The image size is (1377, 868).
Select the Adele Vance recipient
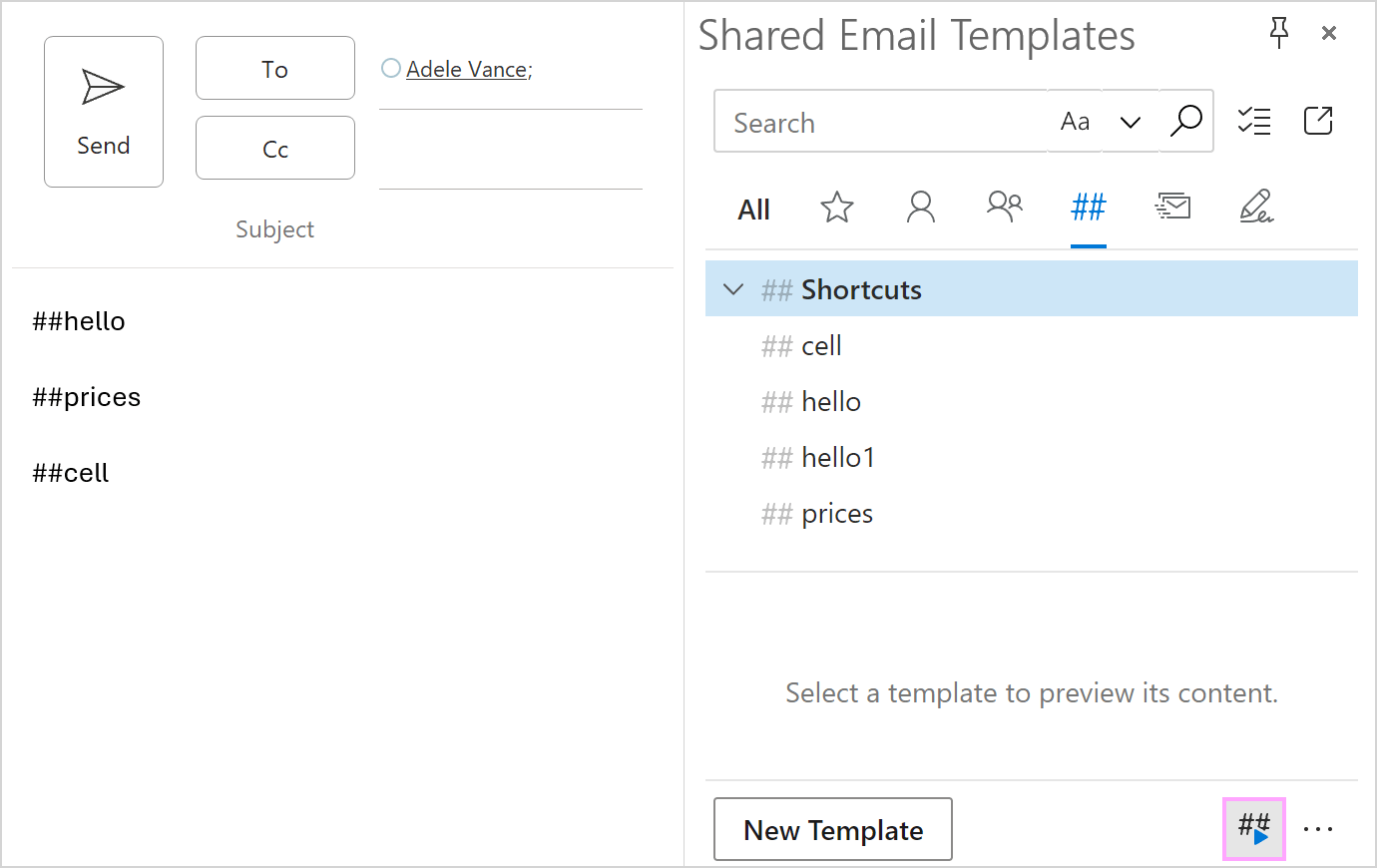click(469, 69)
